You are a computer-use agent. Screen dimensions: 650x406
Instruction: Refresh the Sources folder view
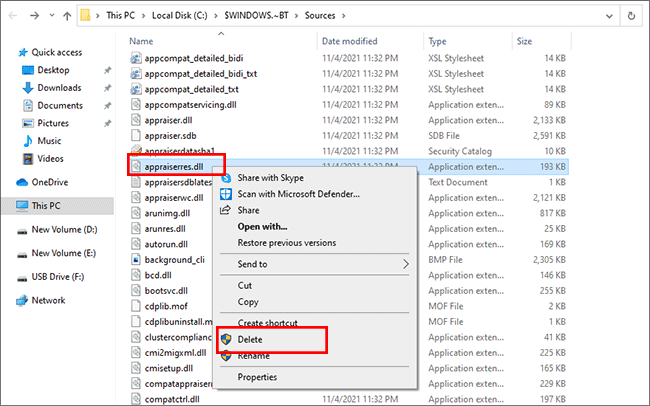[631, 16]
